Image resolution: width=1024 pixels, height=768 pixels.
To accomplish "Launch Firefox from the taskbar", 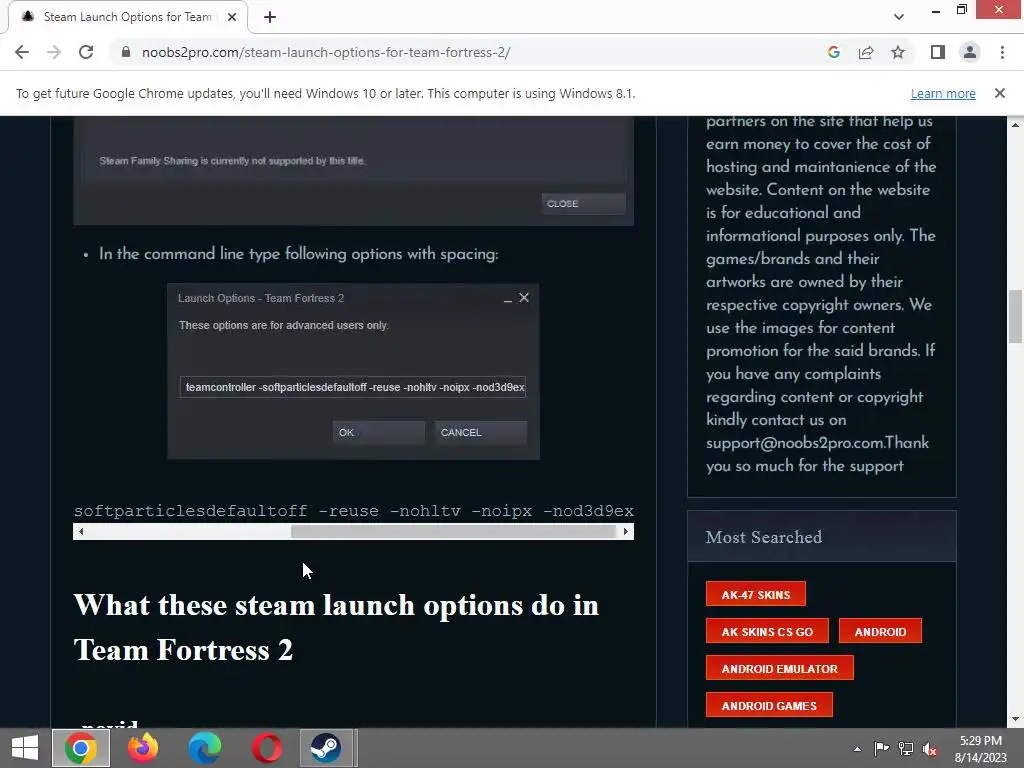I will (x=142, y=748).
